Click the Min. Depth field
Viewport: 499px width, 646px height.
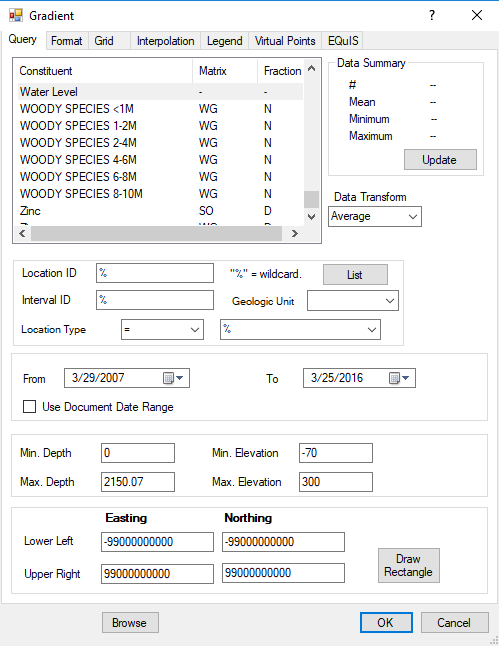138,453
